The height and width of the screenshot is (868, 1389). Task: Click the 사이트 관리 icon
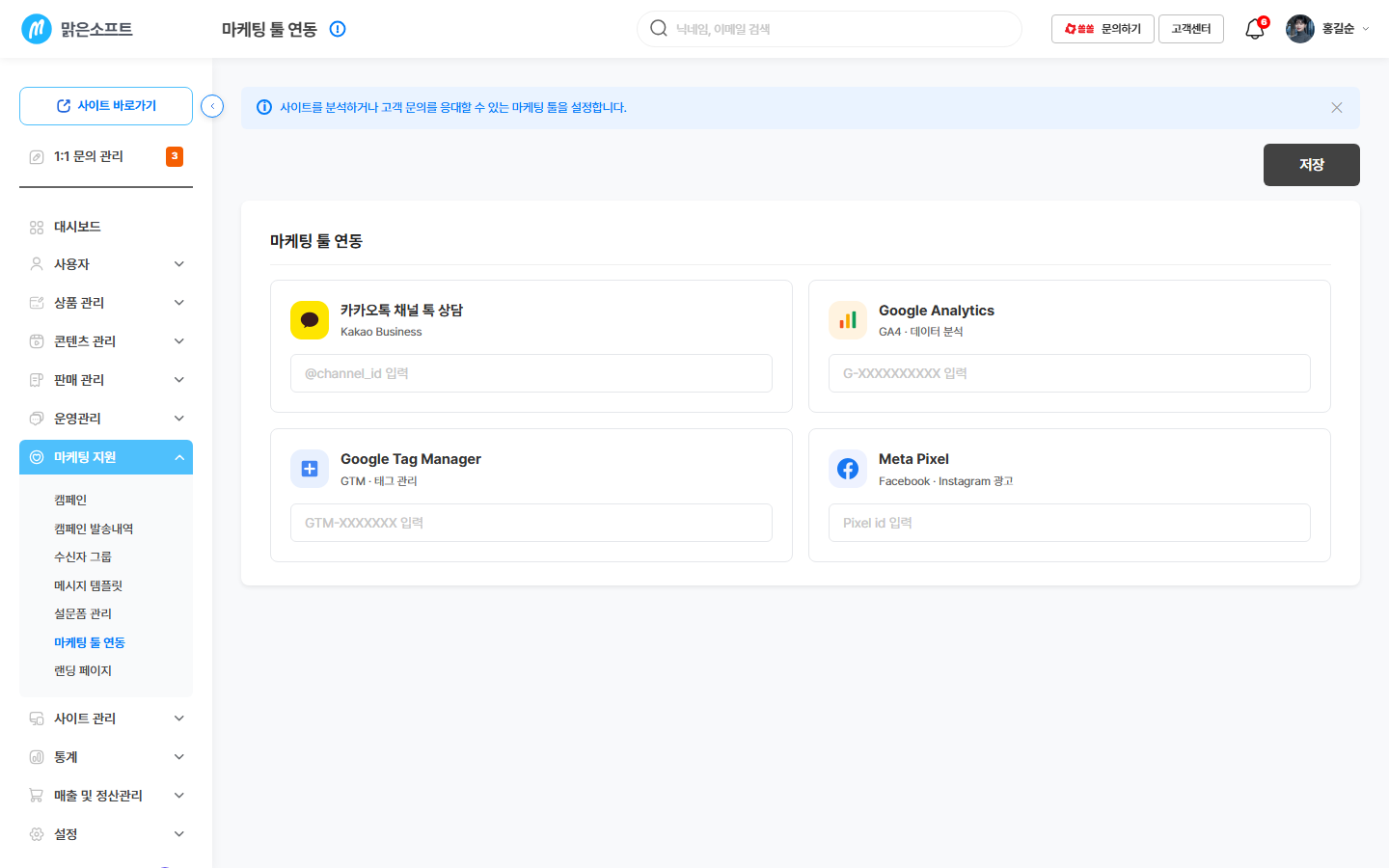37,719
